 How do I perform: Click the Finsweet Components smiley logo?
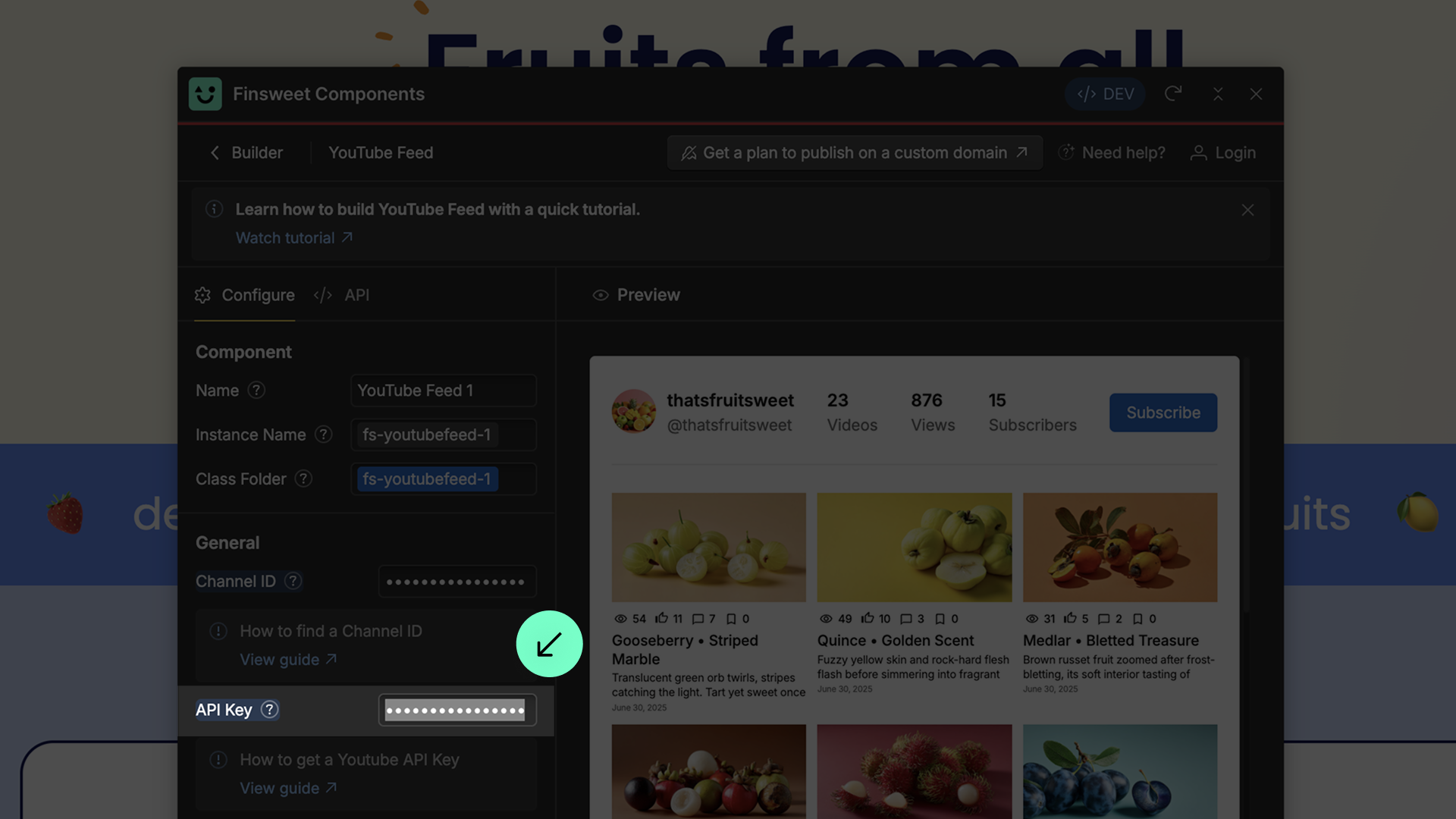(x=205, y=94)
